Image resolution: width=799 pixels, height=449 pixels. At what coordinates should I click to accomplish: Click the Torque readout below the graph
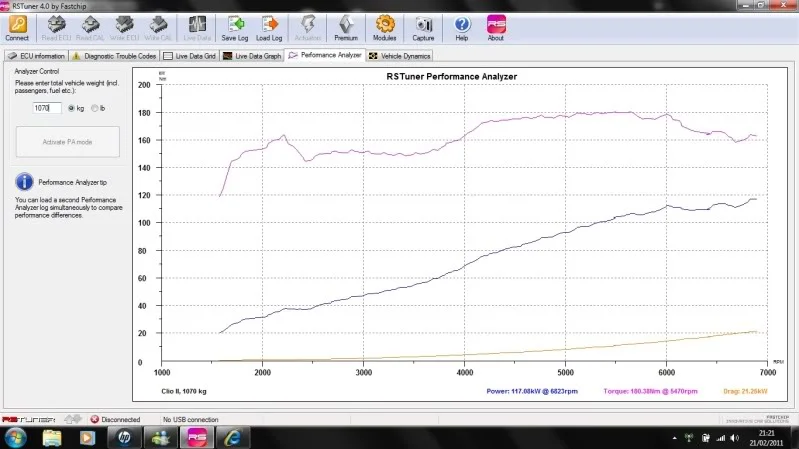(x=650, y=391)
